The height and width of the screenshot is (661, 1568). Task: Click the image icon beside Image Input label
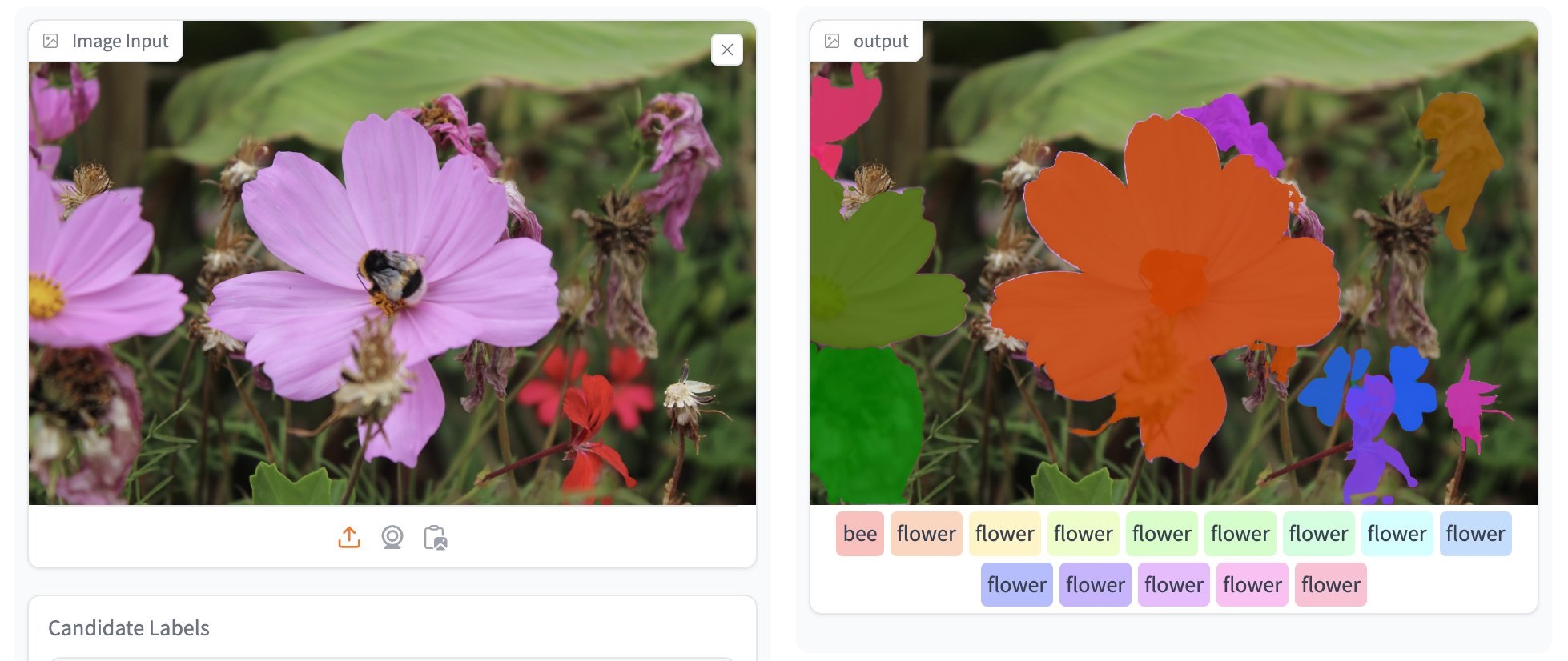click(50, 41)
